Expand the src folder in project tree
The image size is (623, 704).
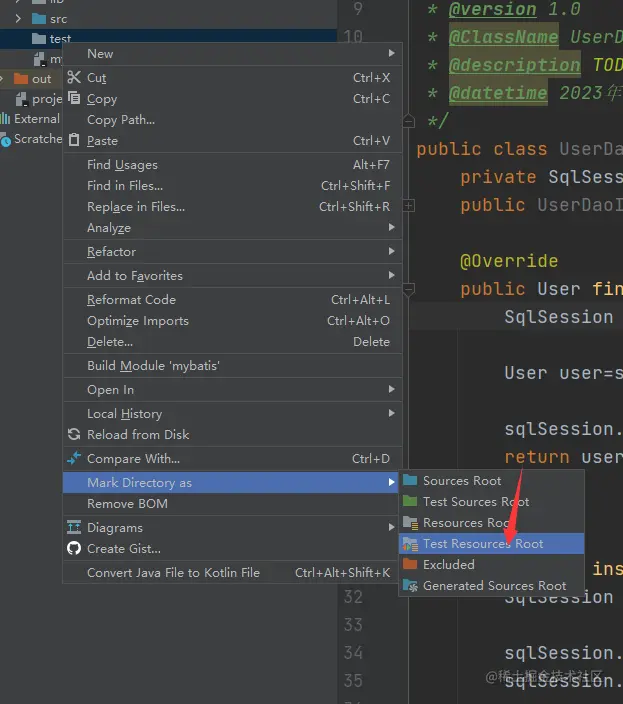[18, 19]
